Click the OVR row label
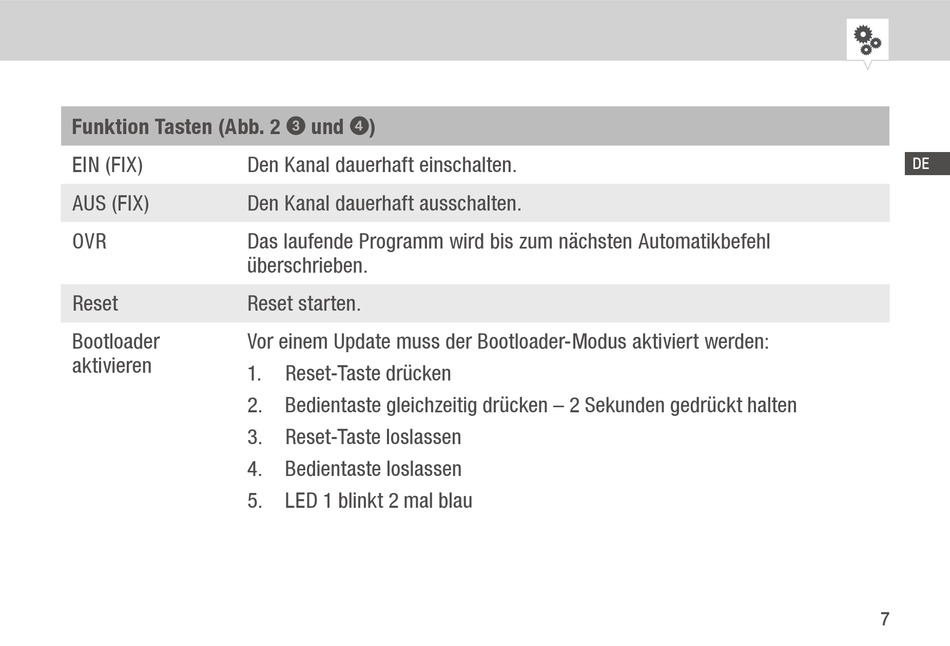The height and width of the screenshot is (646, 950). 89,241
